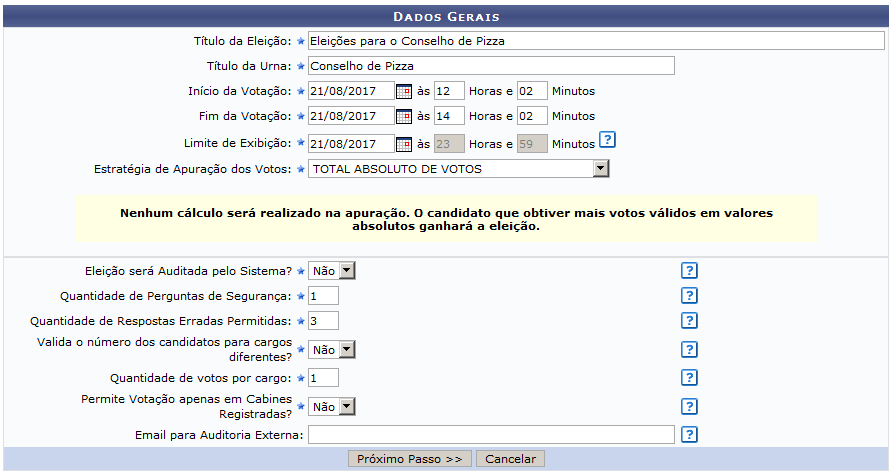Show help for Quantidade de Respostas Erradas
The image size is (894, 476).
click(x=688, y=320)
